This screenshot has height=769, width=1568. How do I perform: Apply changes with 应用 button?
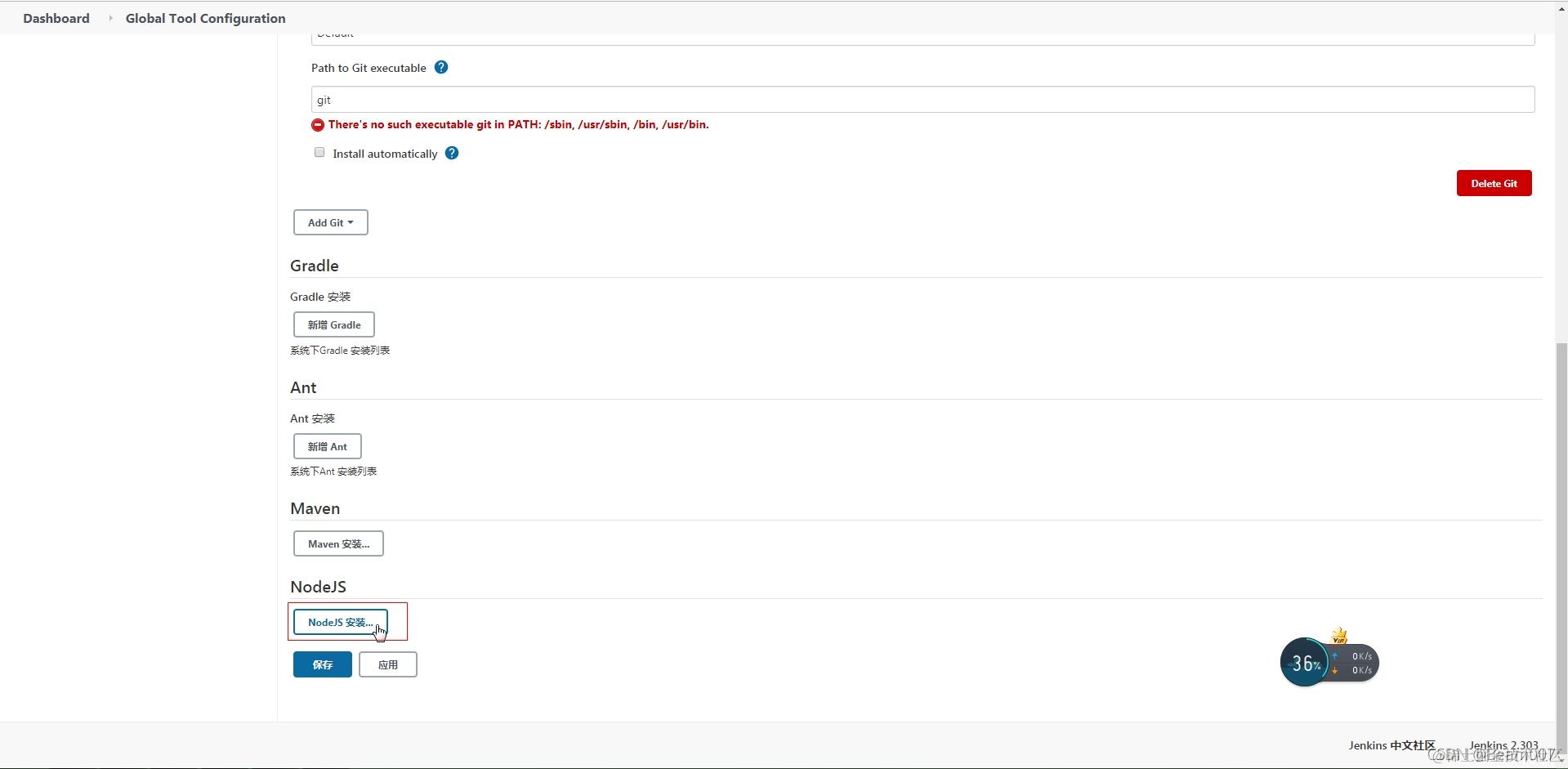point(388,664)
